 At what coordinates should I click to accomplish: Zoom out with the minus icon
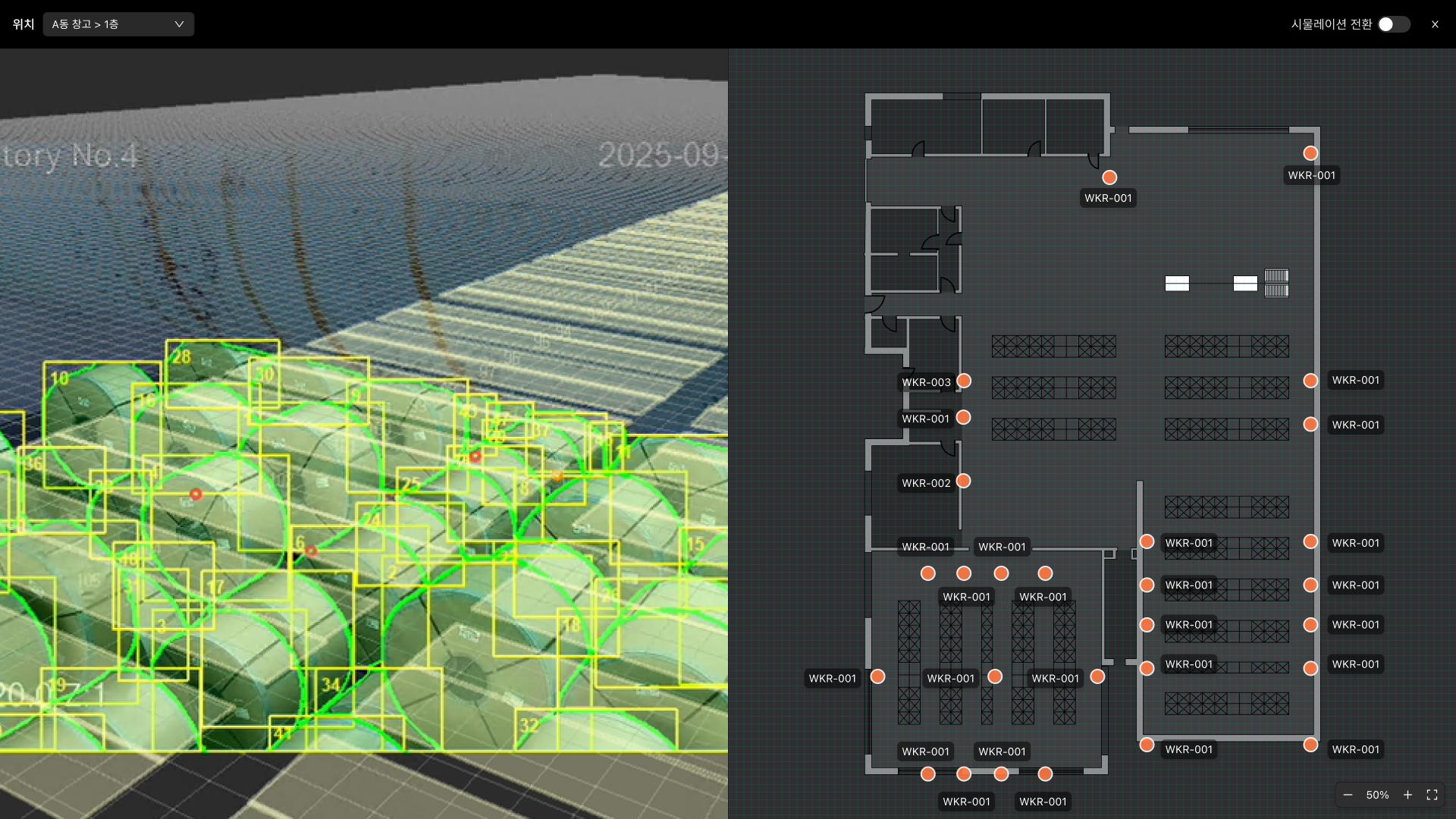pos(1348,795)
